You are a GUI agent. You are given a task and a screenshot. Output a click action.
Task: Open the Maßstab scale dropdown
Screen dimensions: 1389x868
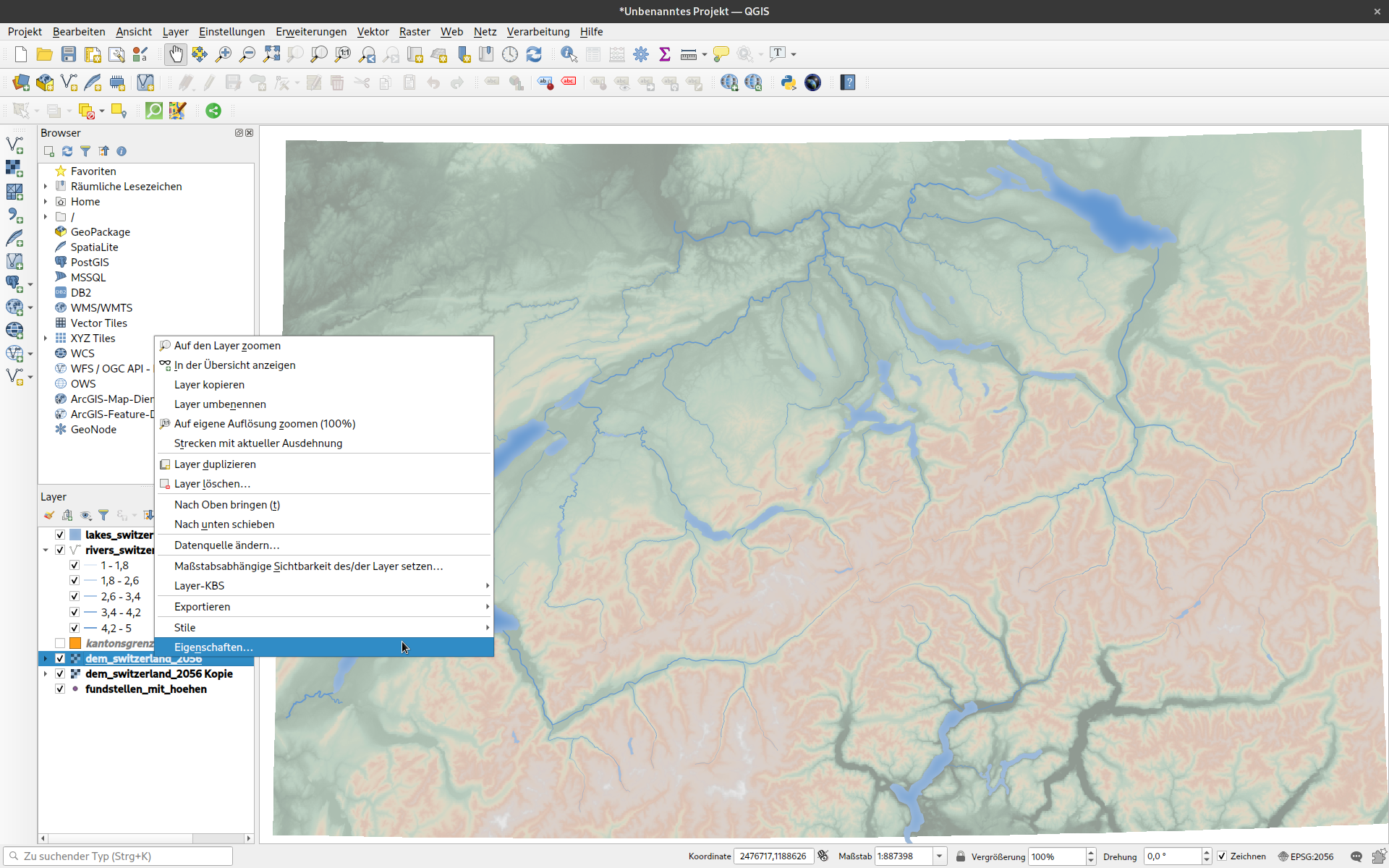[x=939, y=856]
